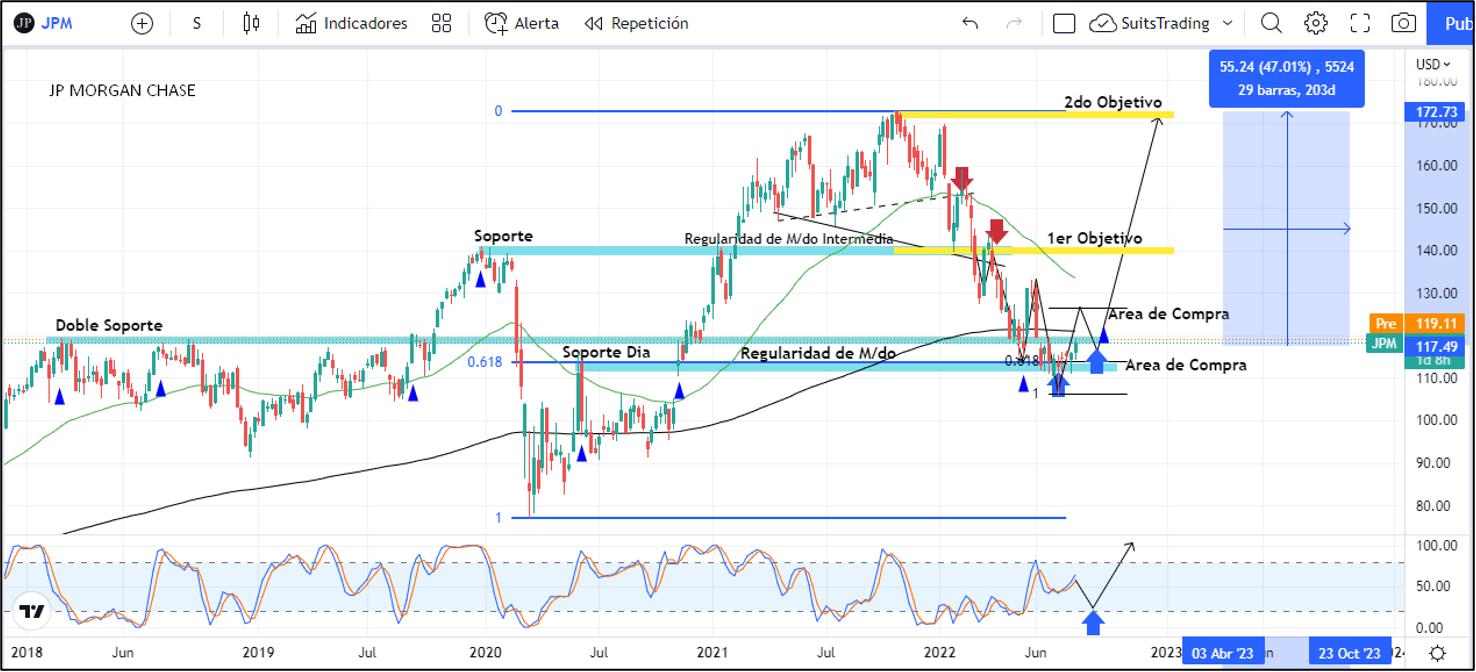
Task: Open chart settings gear in toolbar
Action: point(1316,23)
